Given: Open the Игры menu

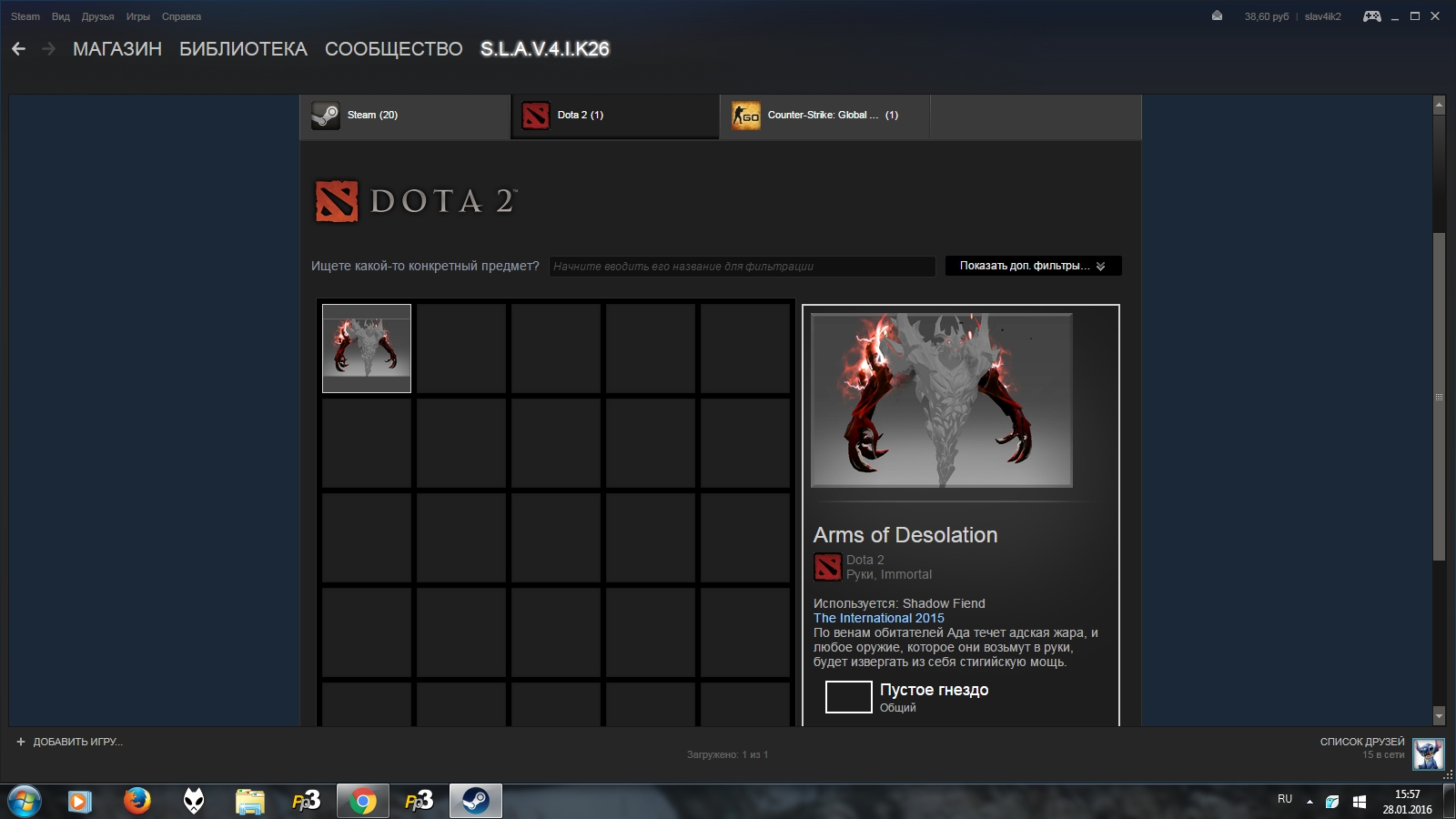Looking at the screenshot, I should [138, 16].
